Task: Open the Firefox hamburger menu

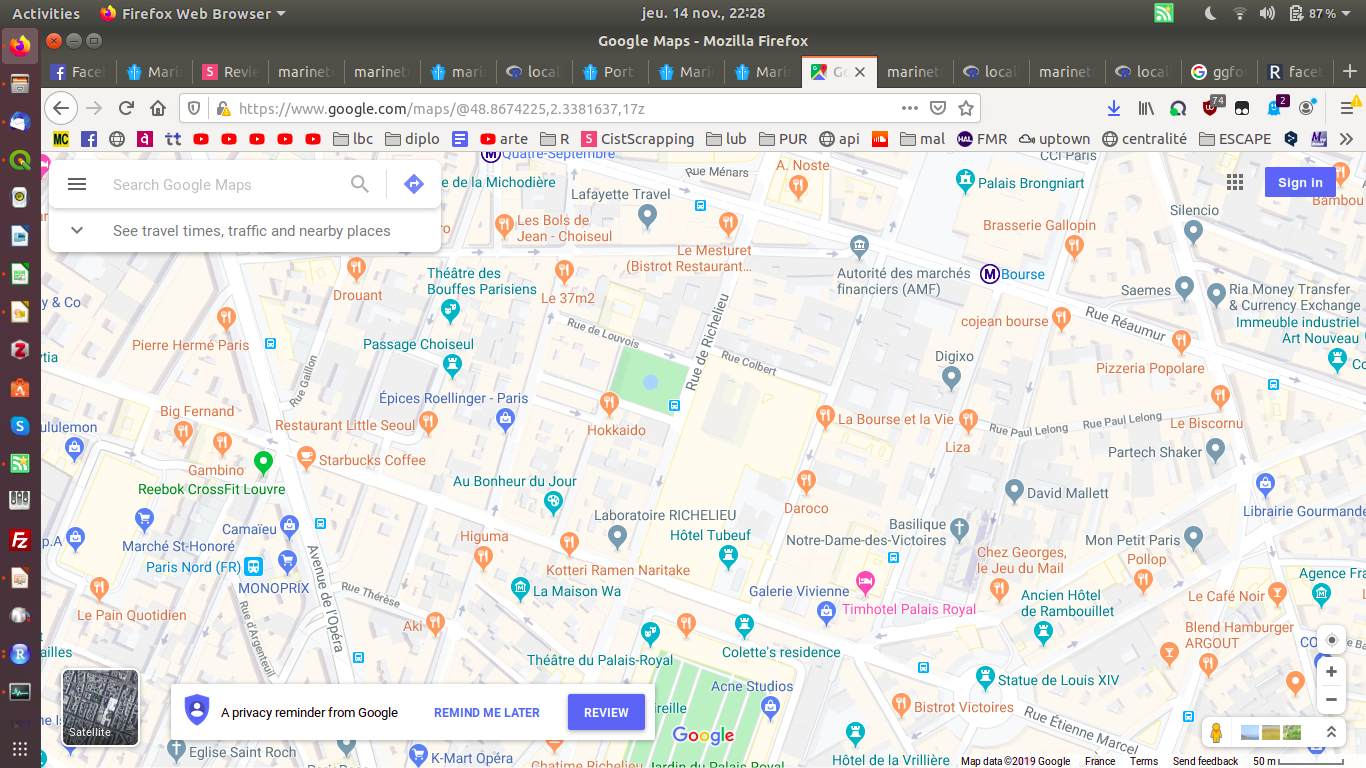Action: (x=1347, y=108)
